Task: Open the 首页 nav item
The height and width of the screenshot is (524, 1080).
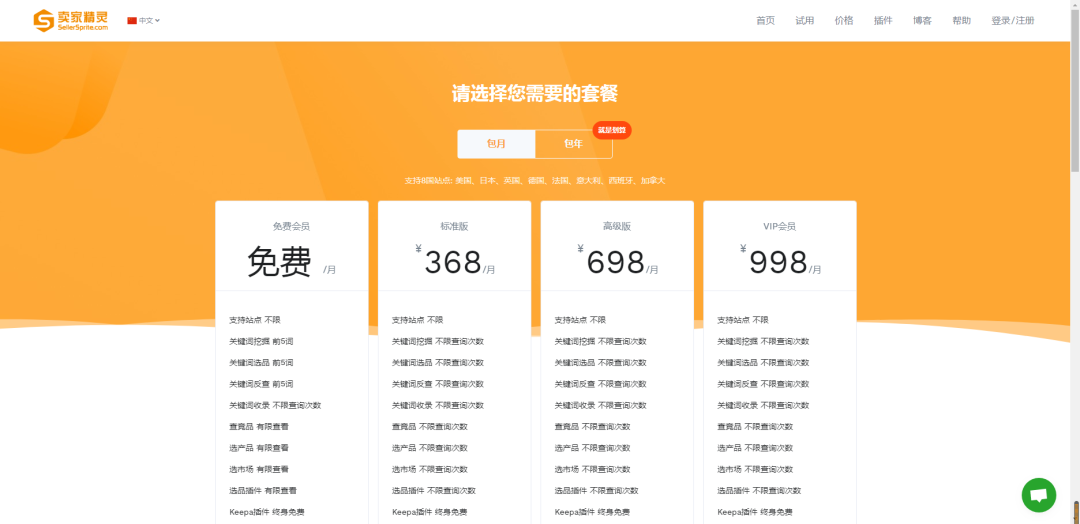Action: (765, 21)
